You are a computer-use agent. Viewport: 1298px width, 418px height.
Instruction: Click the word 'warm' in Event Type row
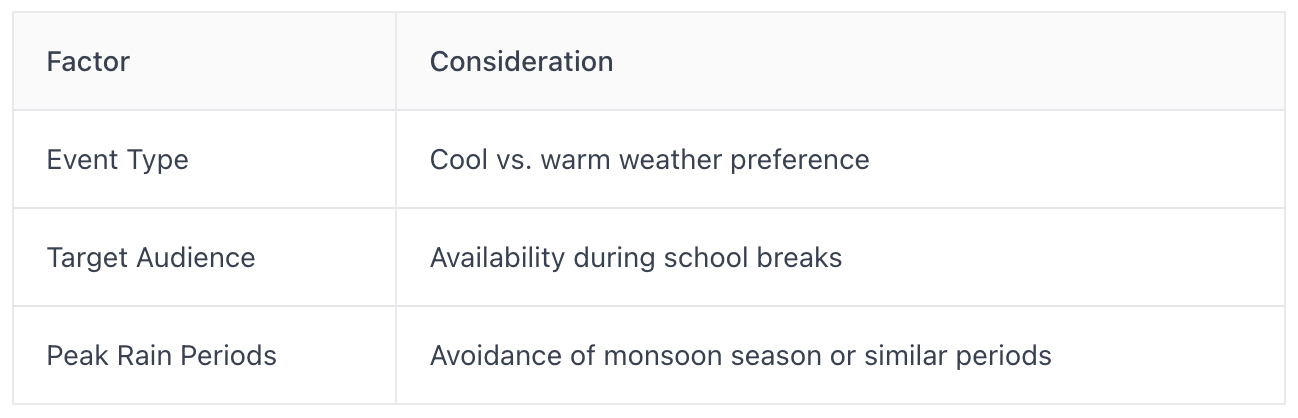(x=575, y=159)
